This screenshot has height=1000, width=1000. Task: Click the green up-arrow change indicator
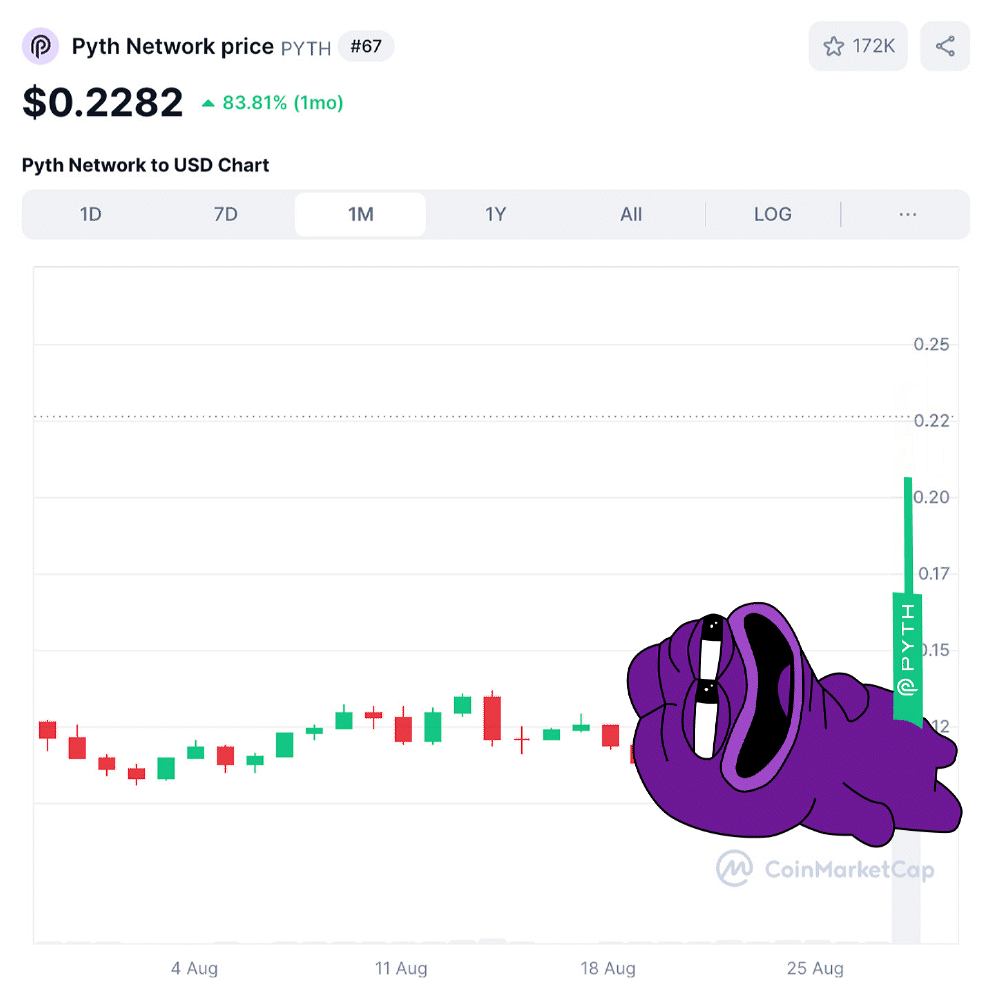[x=208, y=103]
